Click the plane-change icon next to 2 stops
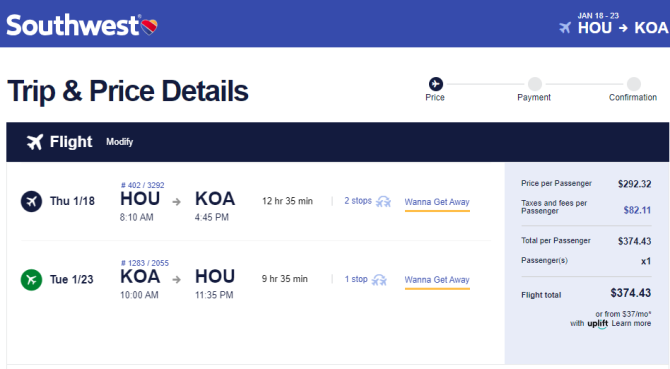The height and width of the screenshot is (369, 670). pyautogui.click(x=383, y=201)
